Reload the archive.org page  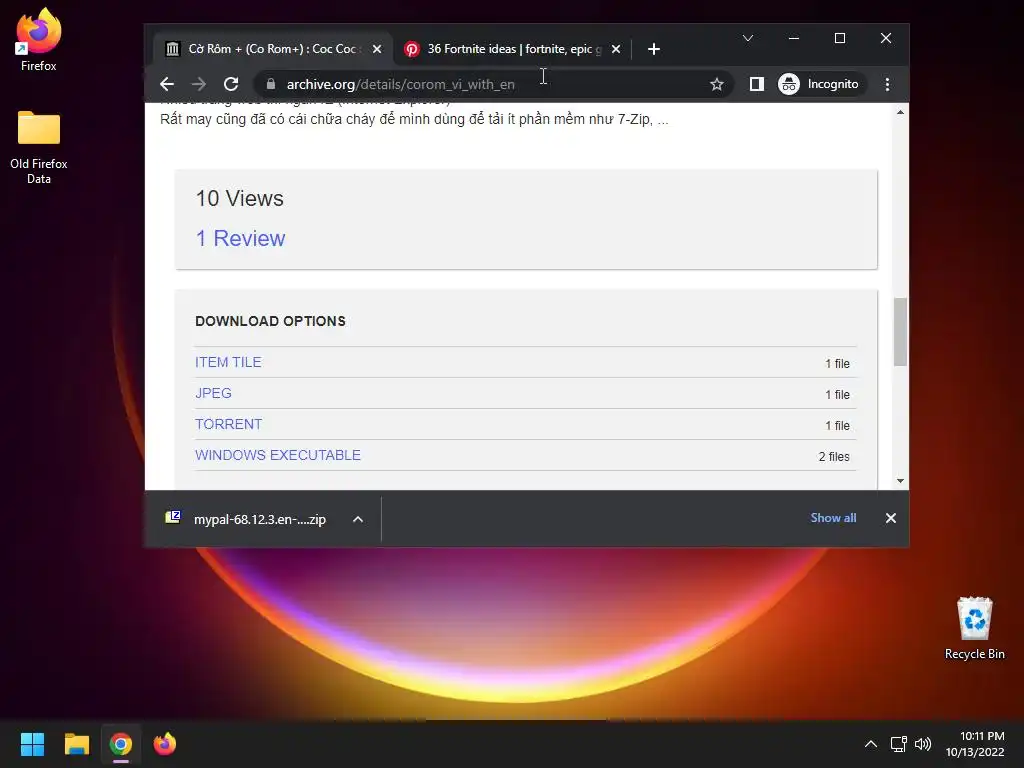(x=231, y=84)
